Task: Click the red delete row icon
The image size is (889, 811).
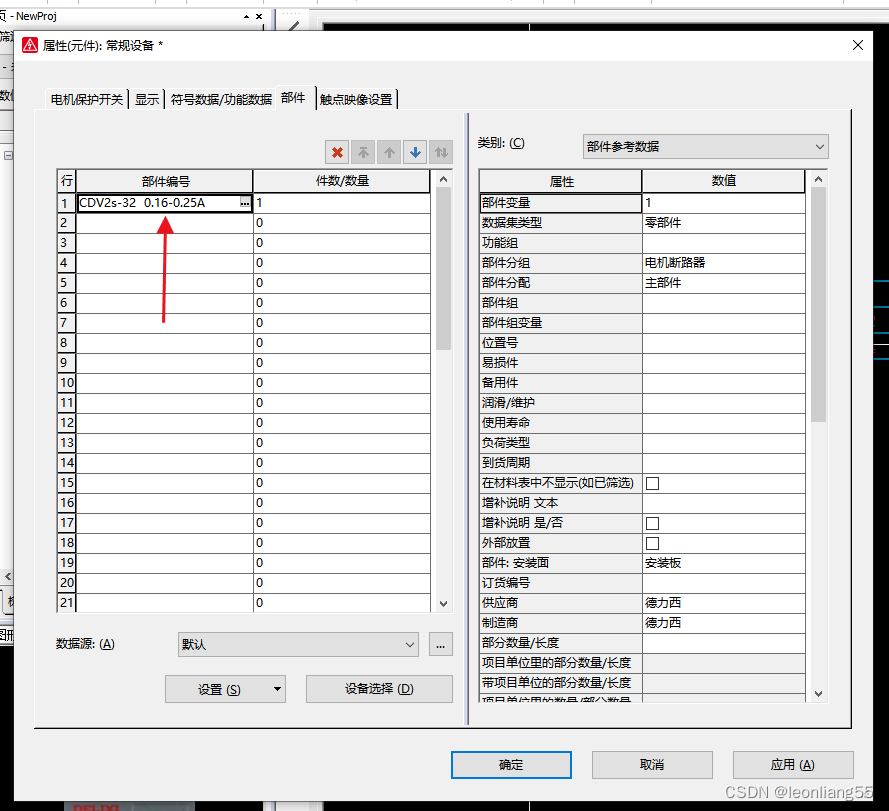Action: click(x=337, y=153)
